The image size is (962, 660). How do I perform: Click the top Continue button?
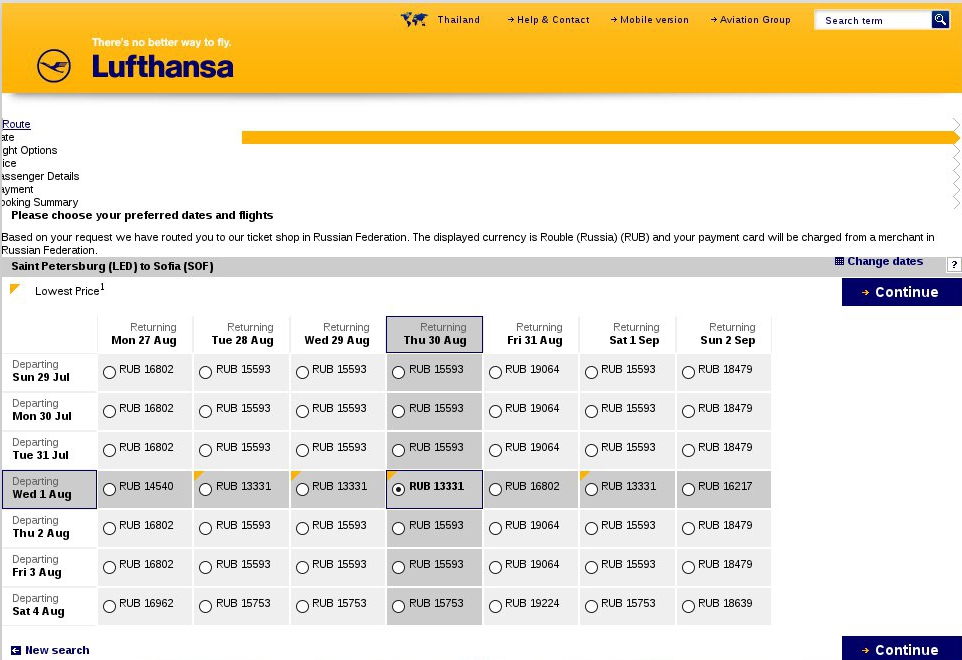(x=901, y=292)
